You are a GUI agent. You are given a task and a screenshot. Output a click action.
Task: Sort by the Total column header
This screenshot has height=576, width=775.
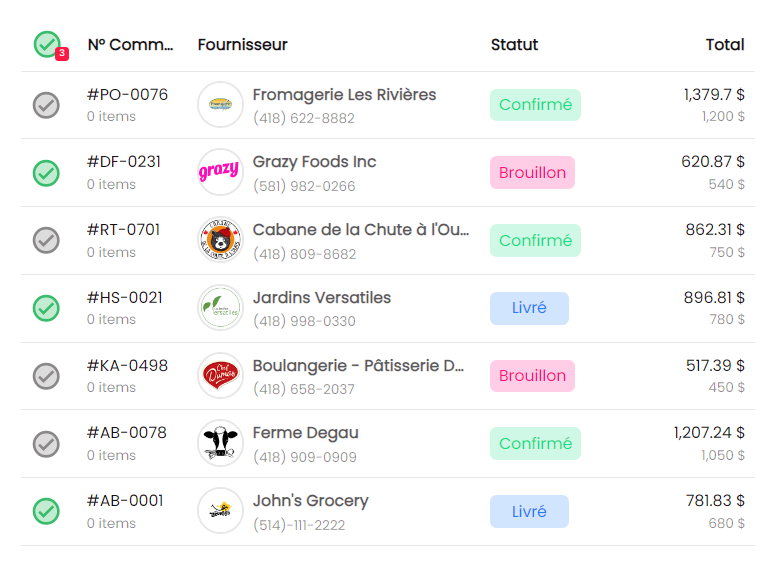pyautogui.click(x=724, y=45)
